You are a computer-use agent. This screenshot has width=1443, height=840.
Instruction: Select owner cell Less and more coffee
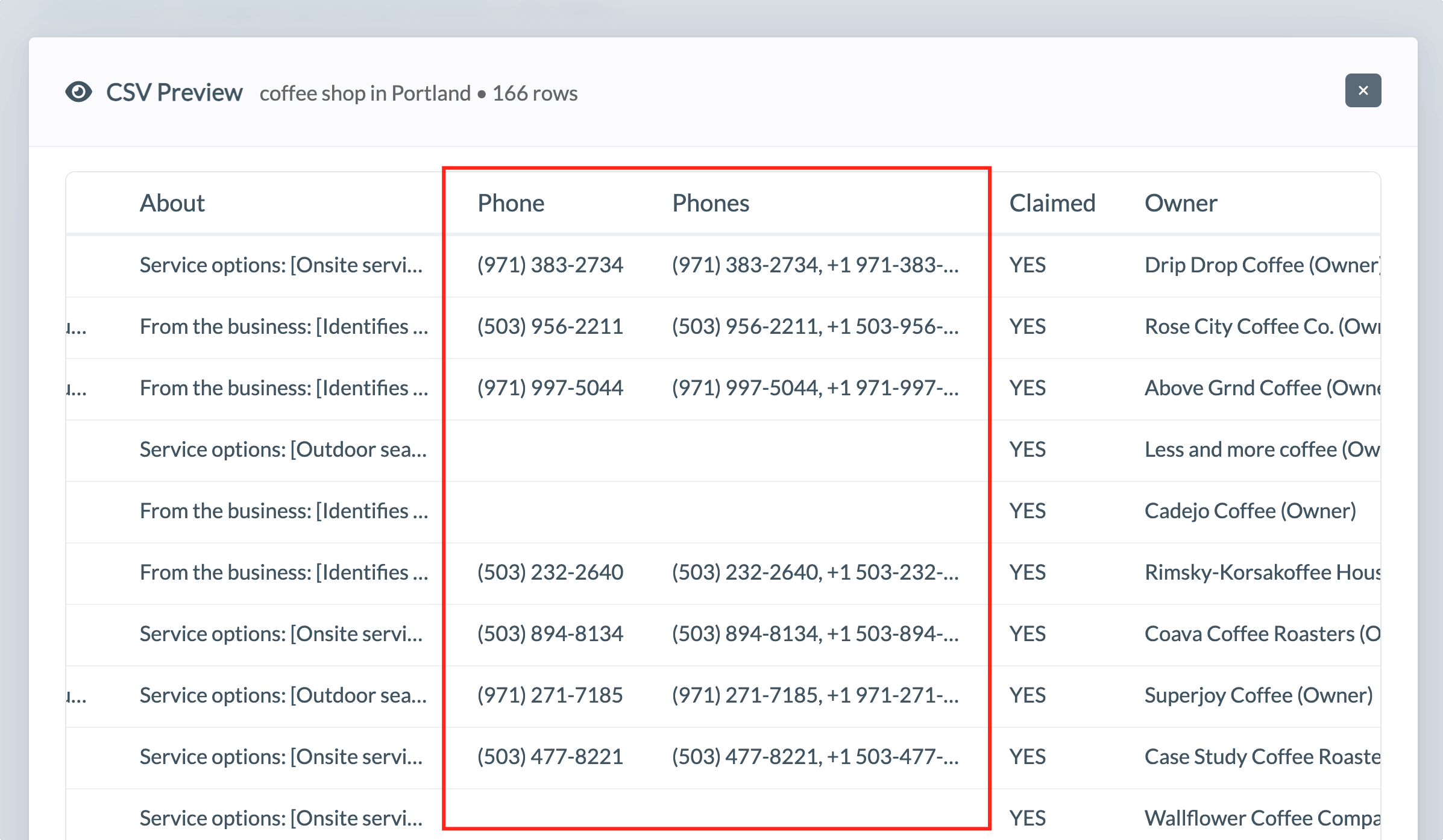(1262, 450)
